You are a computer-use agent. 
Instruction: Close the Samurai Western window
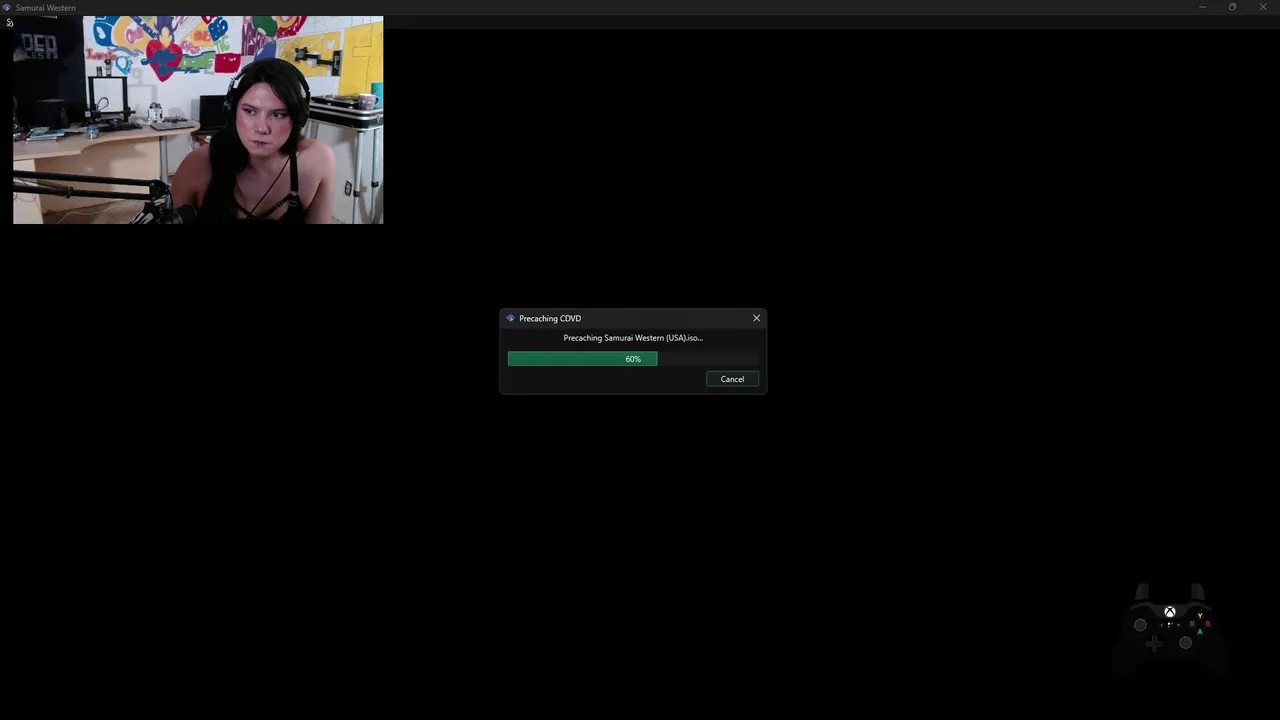point(1263,7)
